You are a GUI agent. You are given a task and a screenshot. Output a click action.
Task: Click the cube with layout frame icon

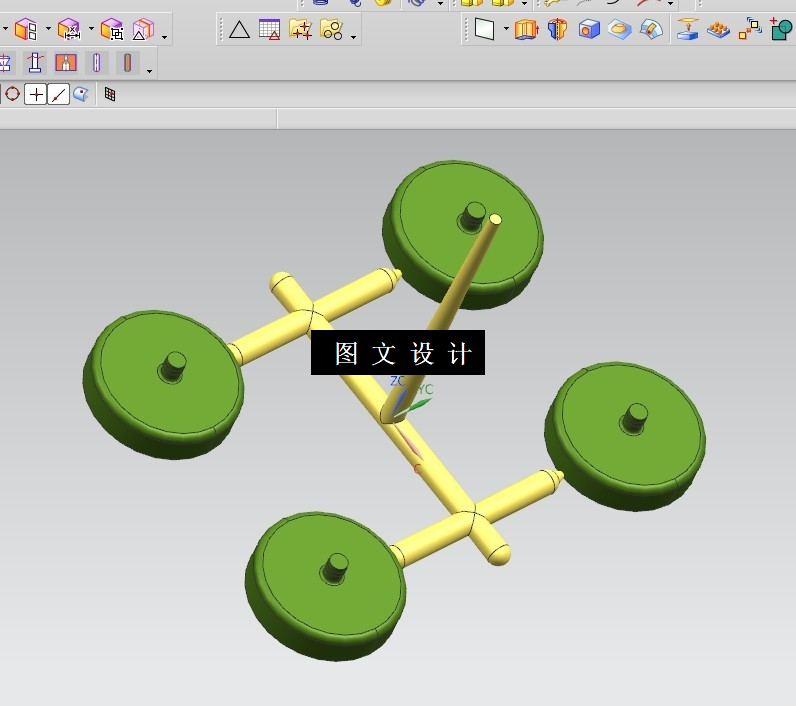click(x=112, y=29)
